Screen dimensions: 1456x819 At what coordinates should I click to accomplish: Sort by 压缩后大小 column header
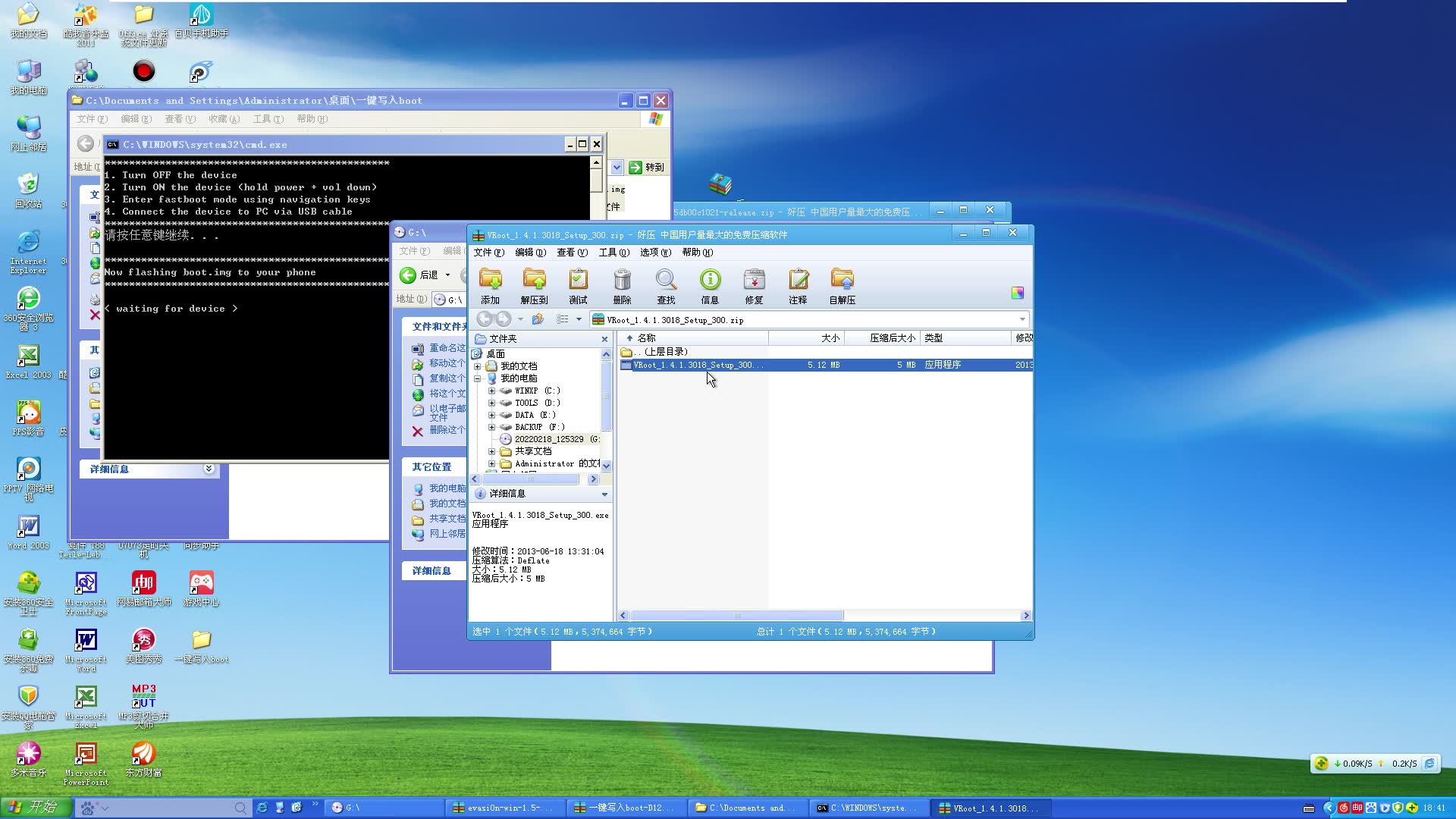point(882,338)
